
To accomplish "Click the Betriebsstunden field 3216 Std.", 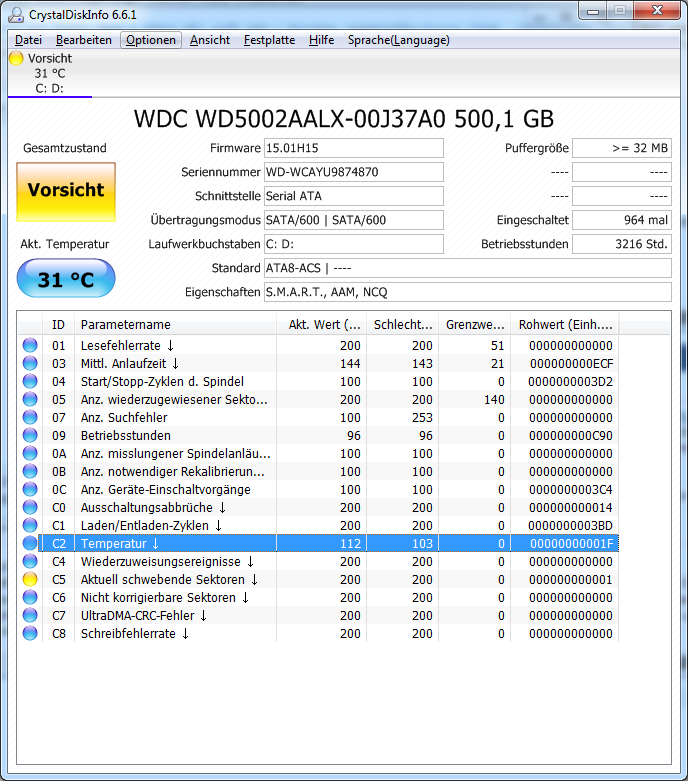I will coord(622,244).
